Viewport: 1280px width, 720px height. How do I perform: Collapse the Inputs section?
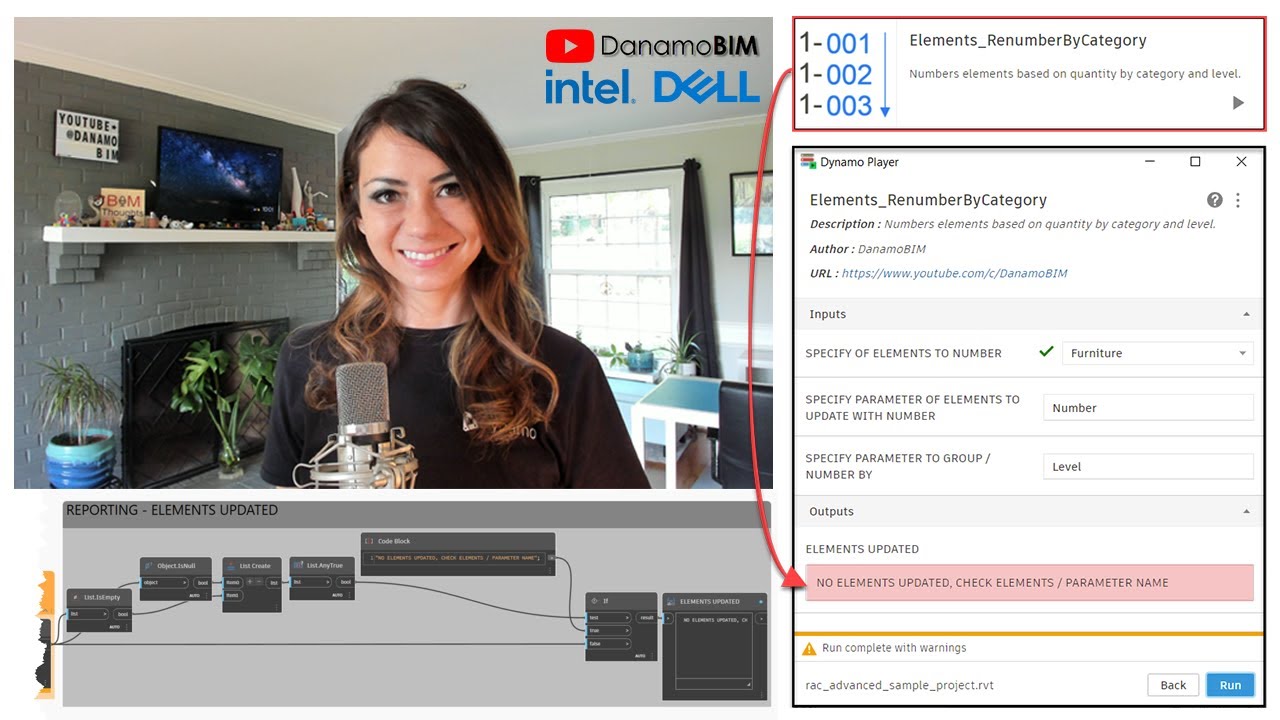1246,314
